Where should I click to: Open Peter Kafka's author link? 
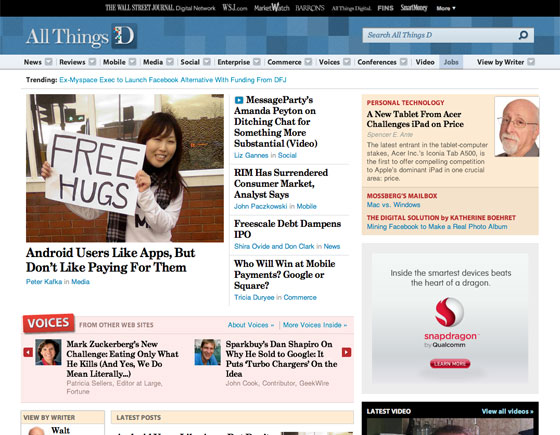pos(44,282)
